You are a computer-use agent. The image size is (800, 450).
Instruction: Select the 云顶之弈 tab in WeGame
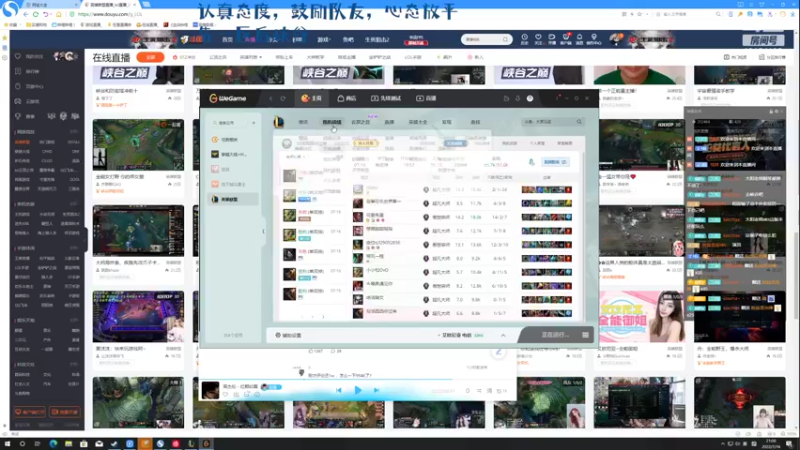(360, 122)
